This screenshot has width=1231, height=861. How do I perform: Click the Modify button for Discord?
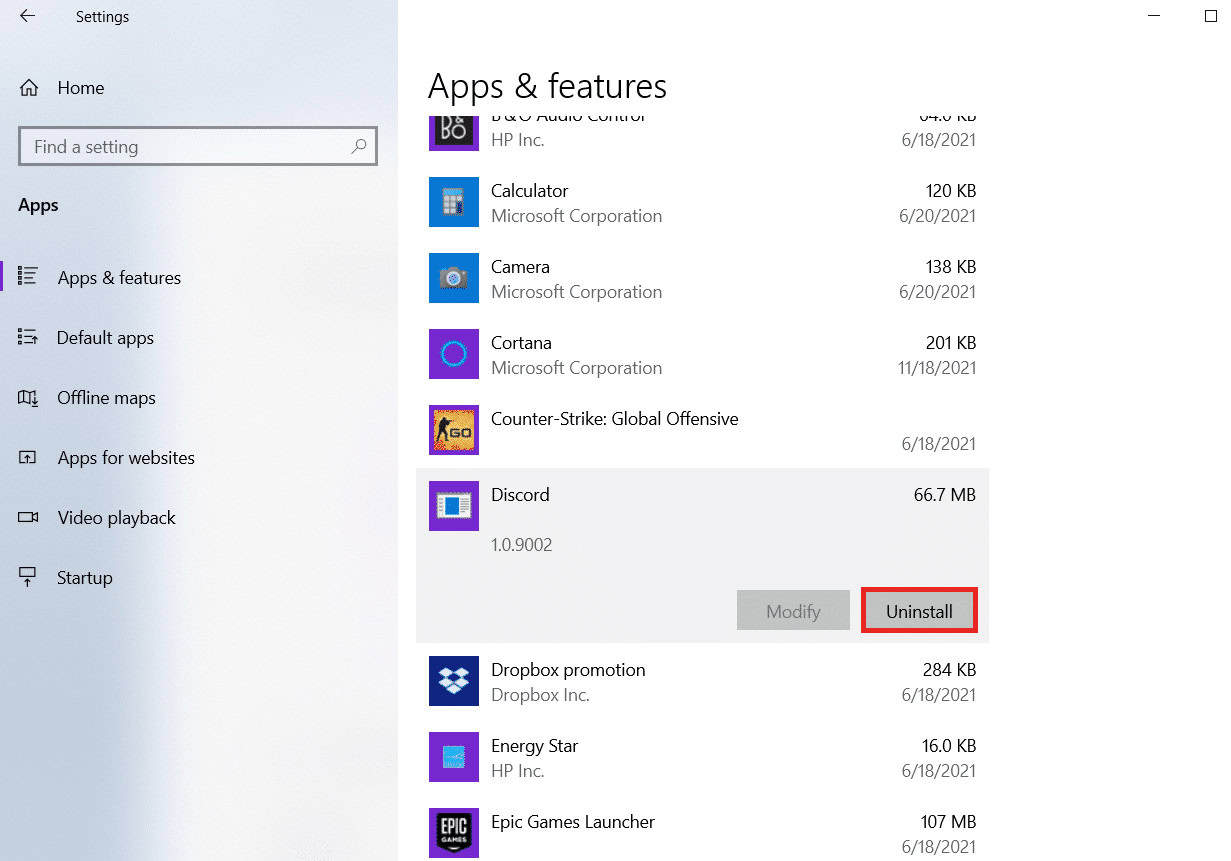pos(793,610)
